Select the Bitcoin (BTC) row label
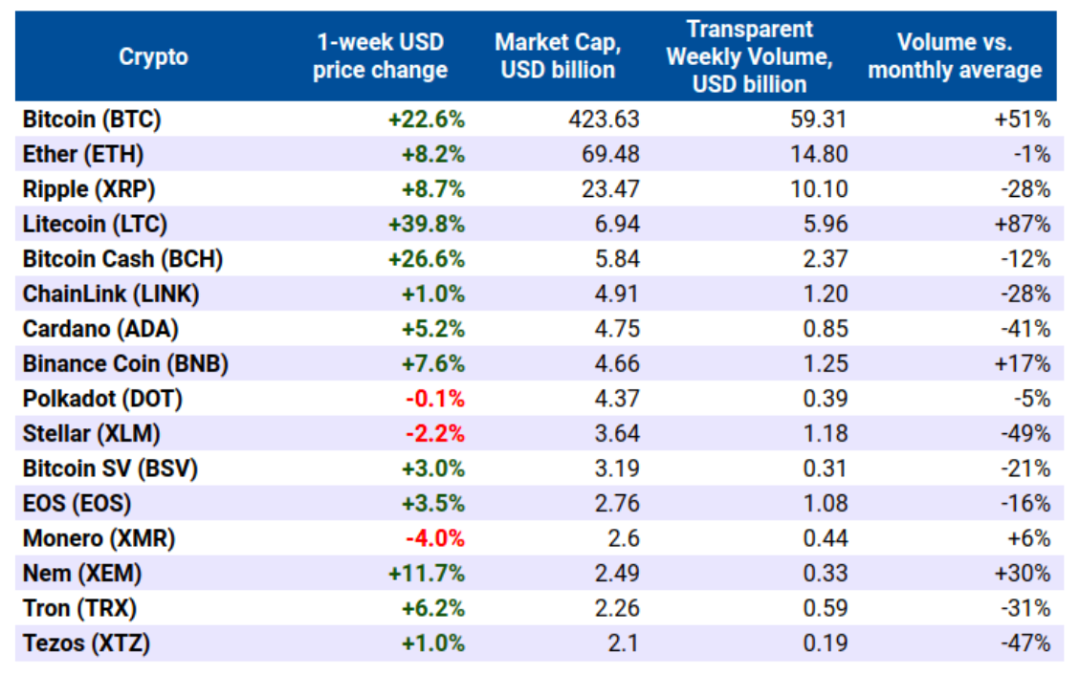 91,119
